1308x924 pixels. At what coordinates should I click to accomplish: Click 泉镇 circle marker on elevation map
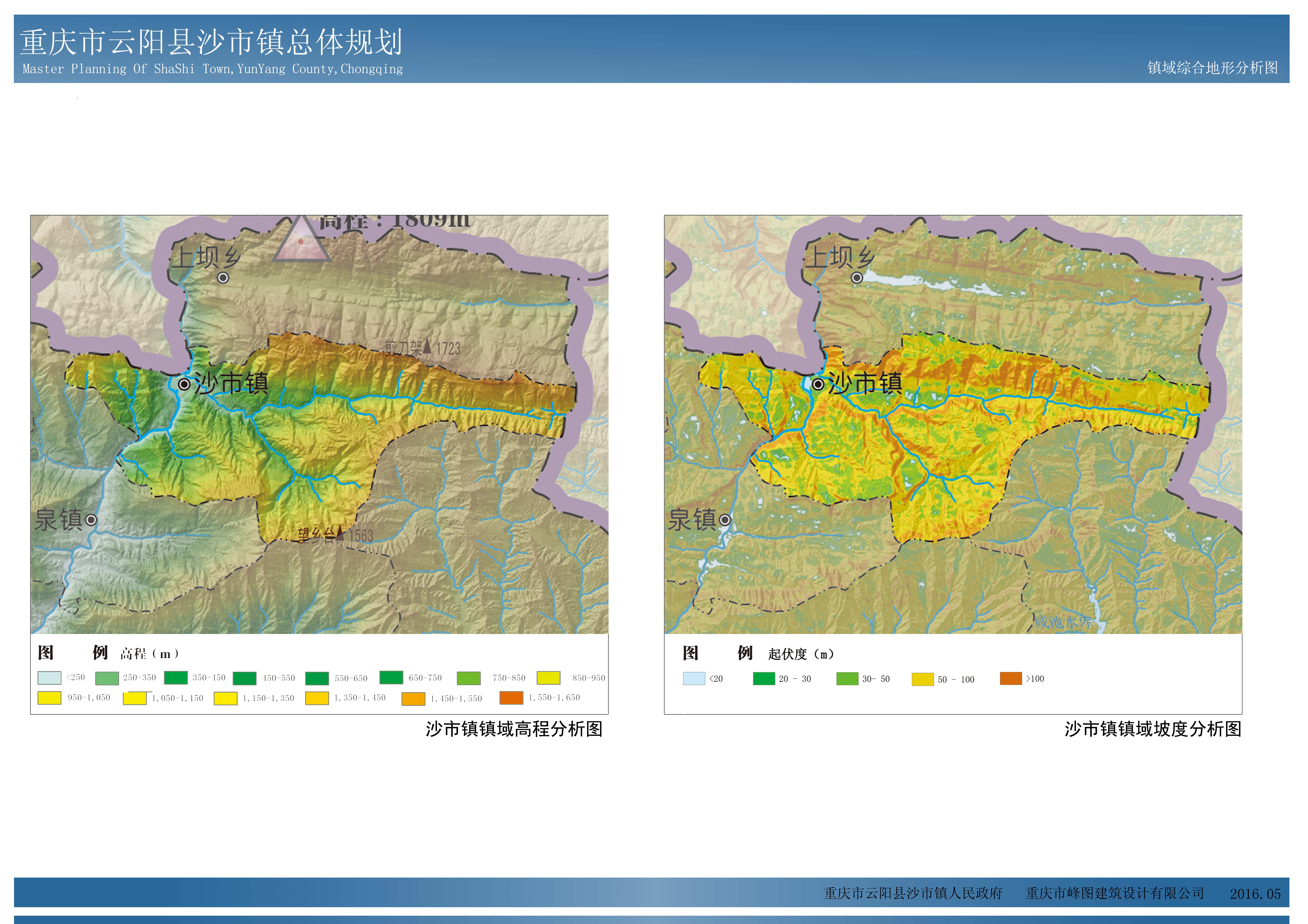(91, 520)
